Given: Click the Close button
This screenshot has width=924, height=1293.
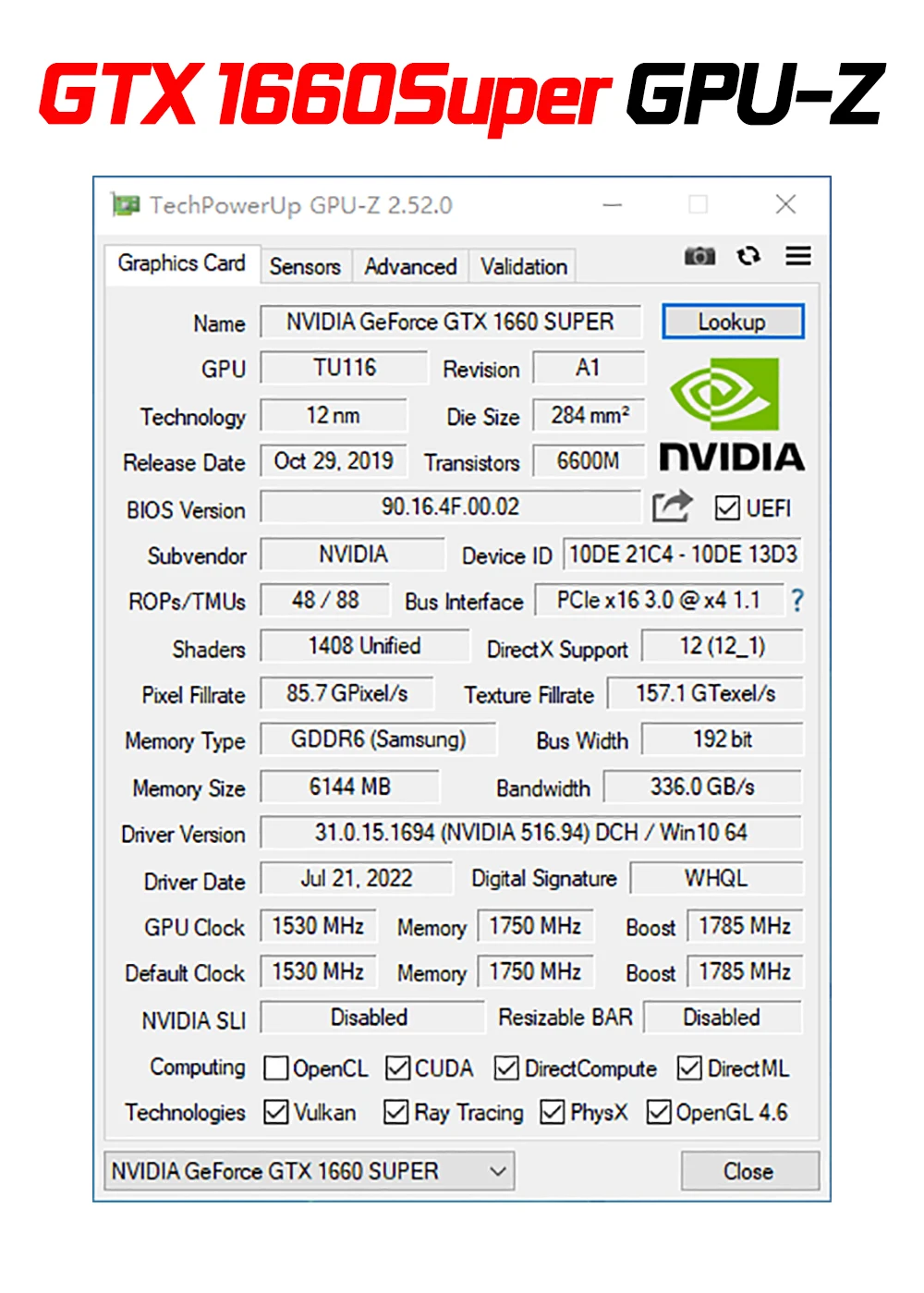Looking at the screenshot, I should 749,1171.
